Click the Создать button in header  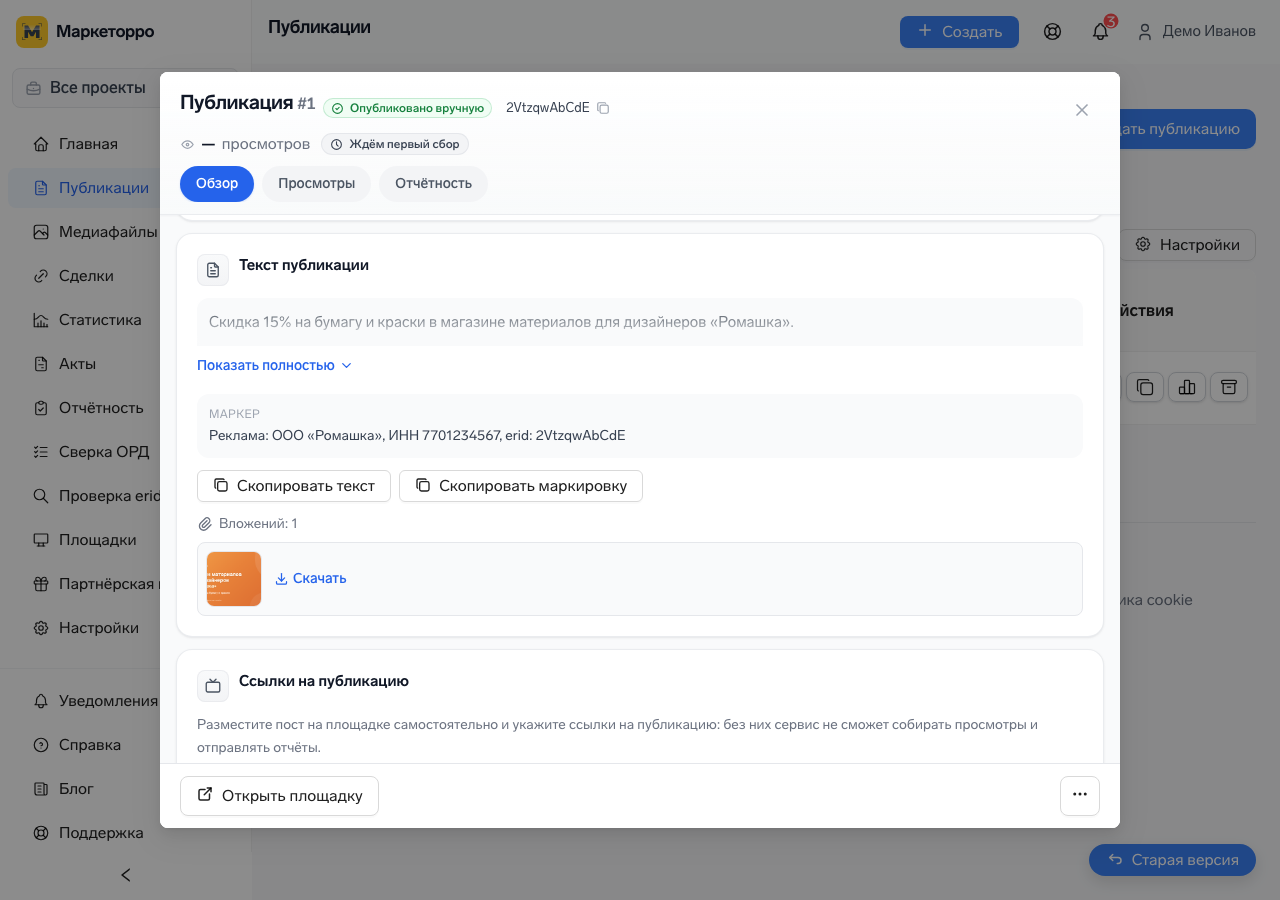[x=959, y=32]
